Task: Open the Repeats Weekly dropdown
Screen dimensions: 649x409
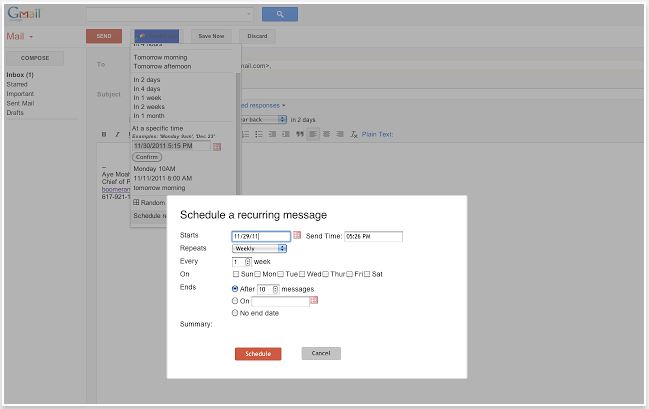Action: tap(259, 248)
